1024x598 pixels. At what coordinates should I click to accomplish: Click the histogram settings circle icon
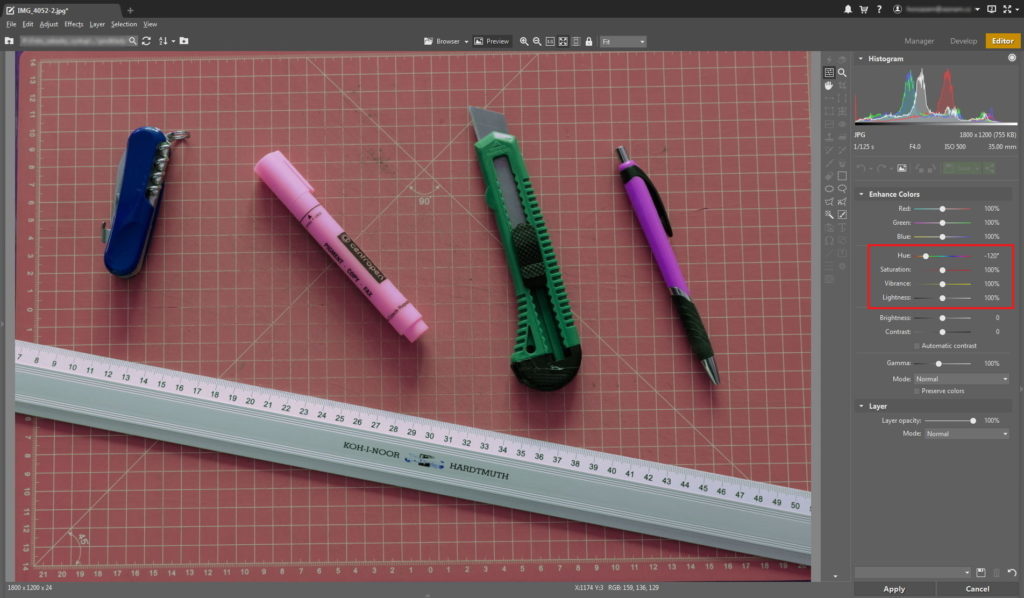pyautogui.click(x=1012, y=58)
